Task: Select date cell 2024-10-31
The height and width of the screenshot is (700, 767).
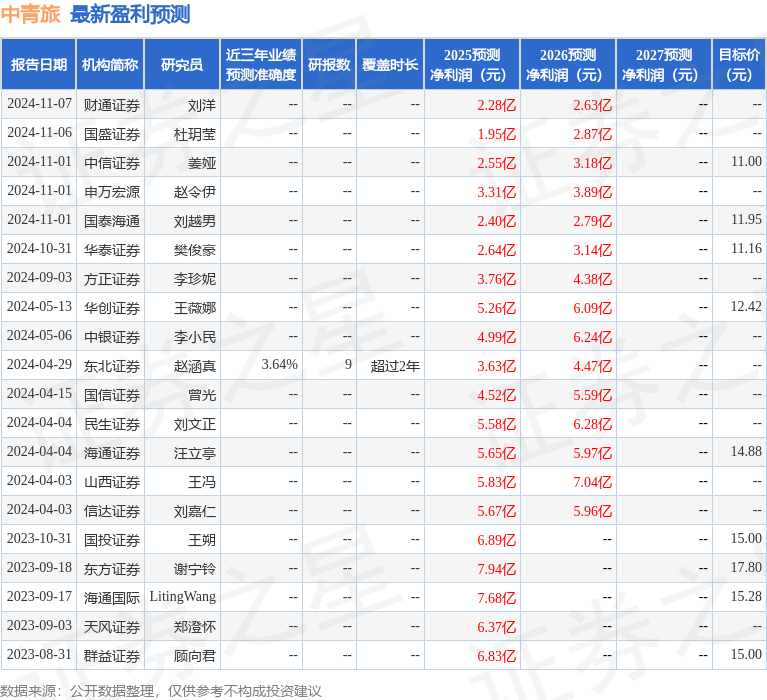Action: coord(39,248)
